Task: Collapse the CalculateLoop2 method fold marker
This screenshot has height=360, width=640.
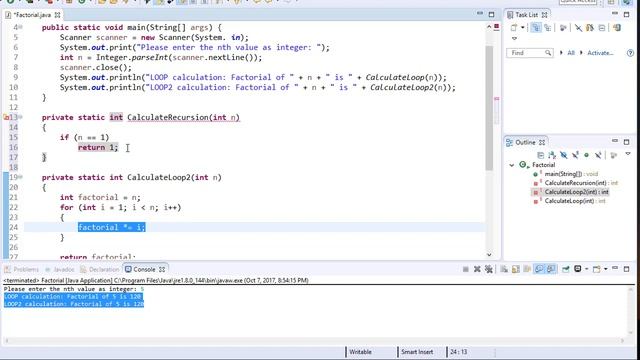Action: tap(20, 177)
